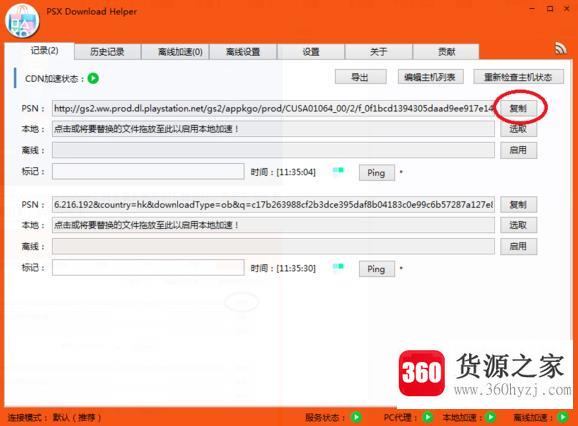Click the first PSN URL field with gs2.ww.prod
This screenshot has height=426, width=578.
point(273,108)
